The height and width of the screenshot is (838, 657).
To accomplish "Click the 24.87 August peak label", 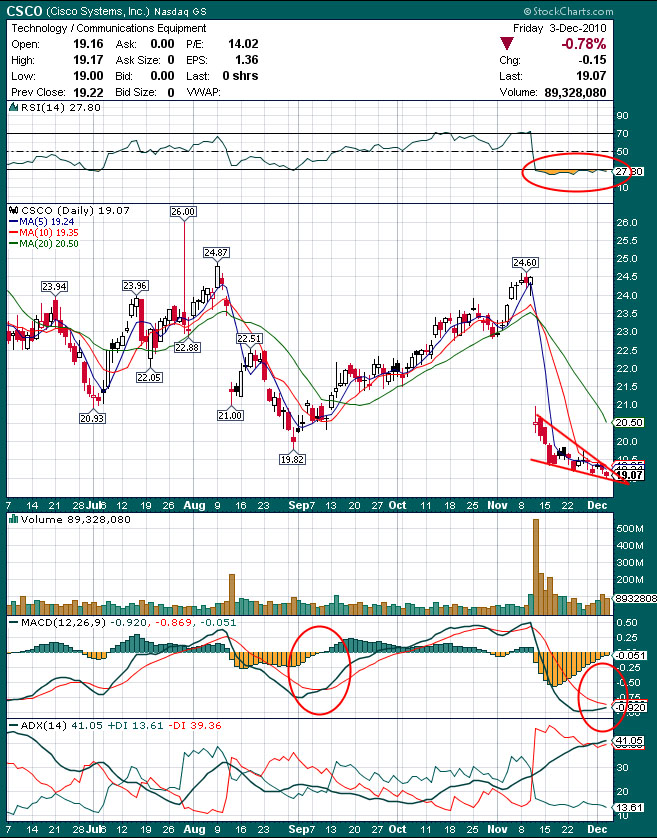I will click(x=216, y=252).
